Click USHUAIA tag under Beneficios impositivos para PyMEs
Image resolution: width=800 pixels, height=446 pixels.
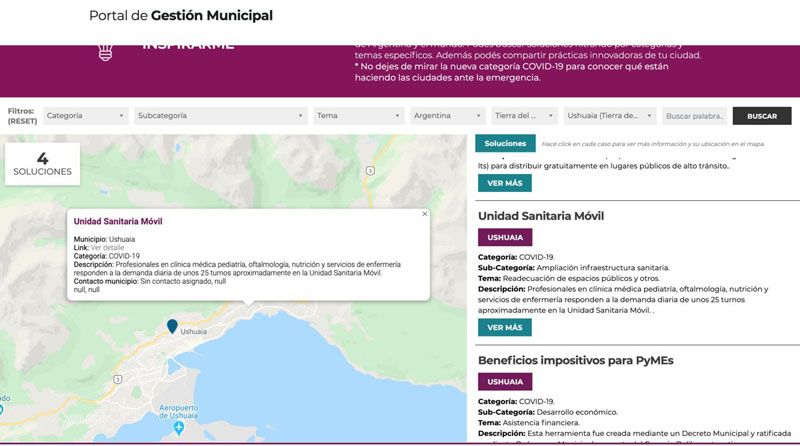[x=505, y=382]
